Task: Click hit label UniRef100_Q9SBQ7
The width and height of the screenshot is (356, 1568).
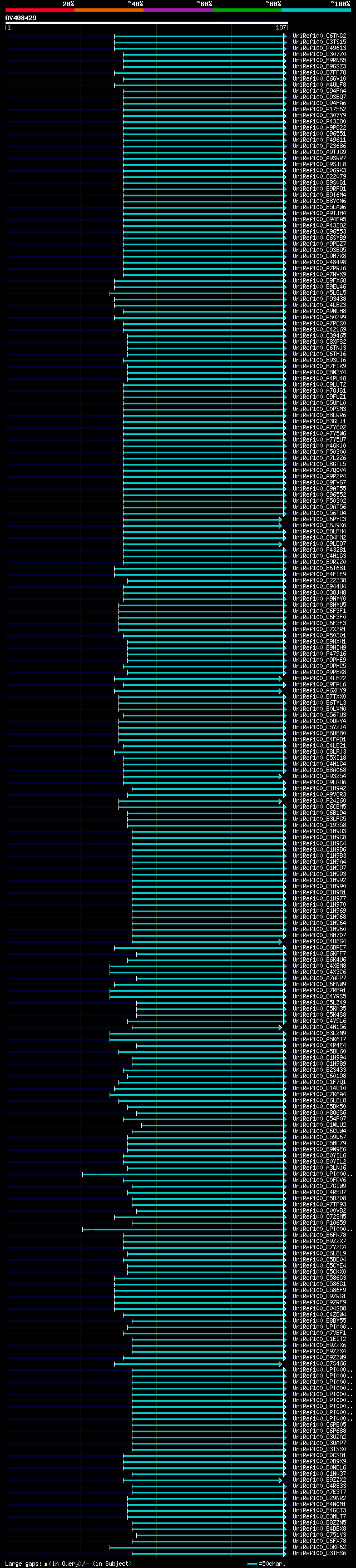Action: 319,97
